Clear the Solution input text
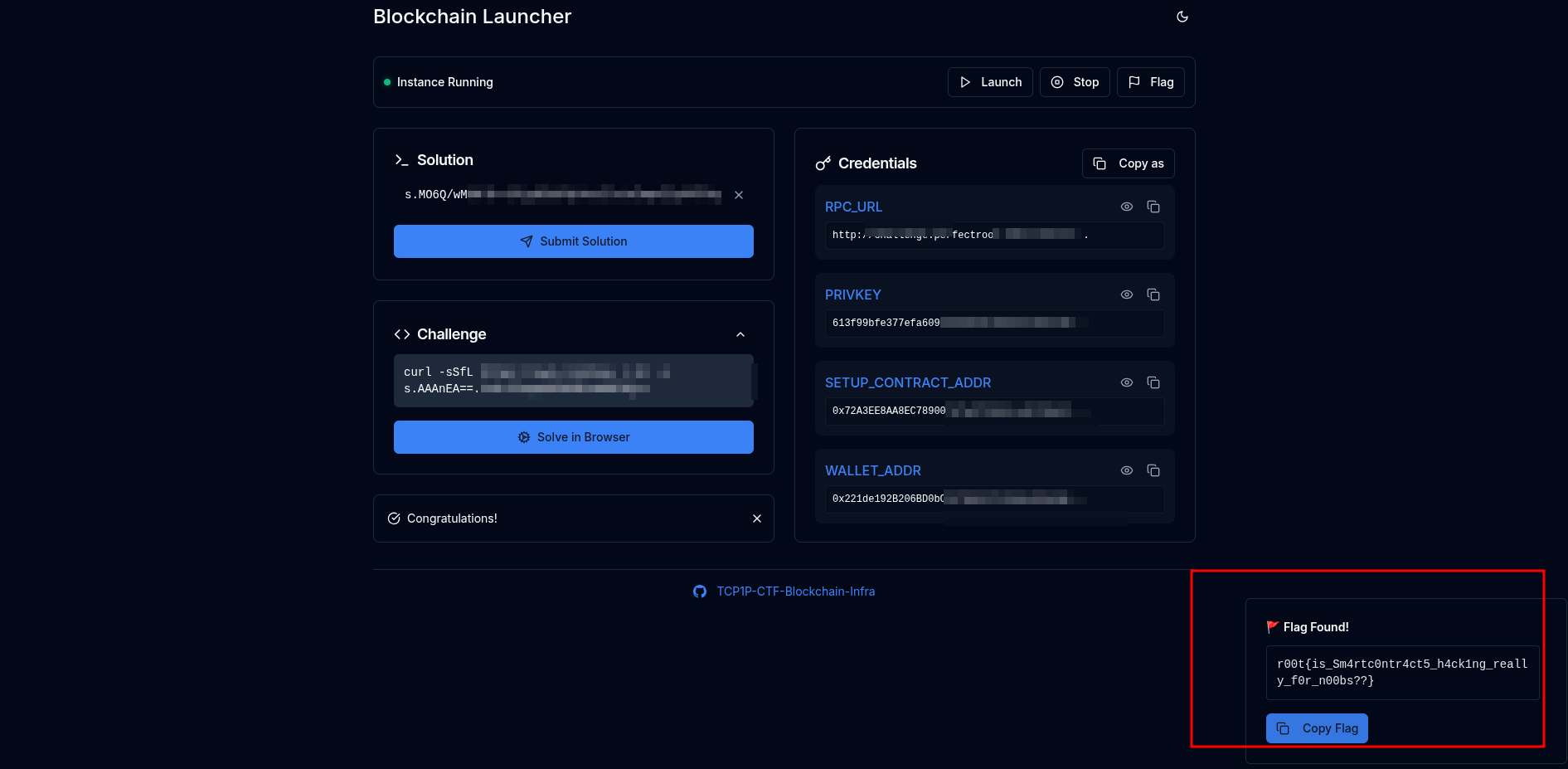 click(x=739, y=195)
